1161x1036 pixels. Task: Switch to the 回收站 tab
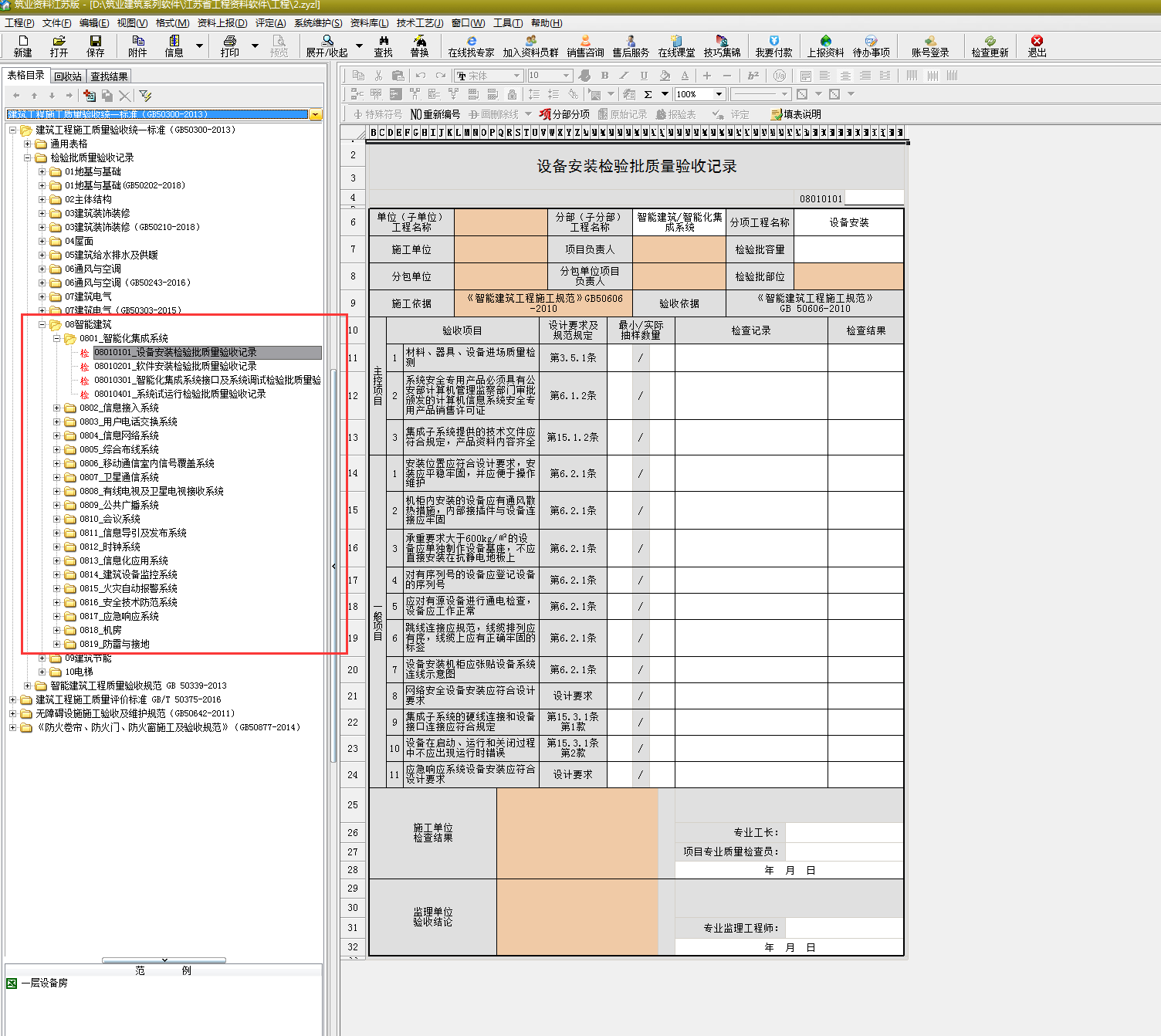pyautogui.click(x=68, y=76)
